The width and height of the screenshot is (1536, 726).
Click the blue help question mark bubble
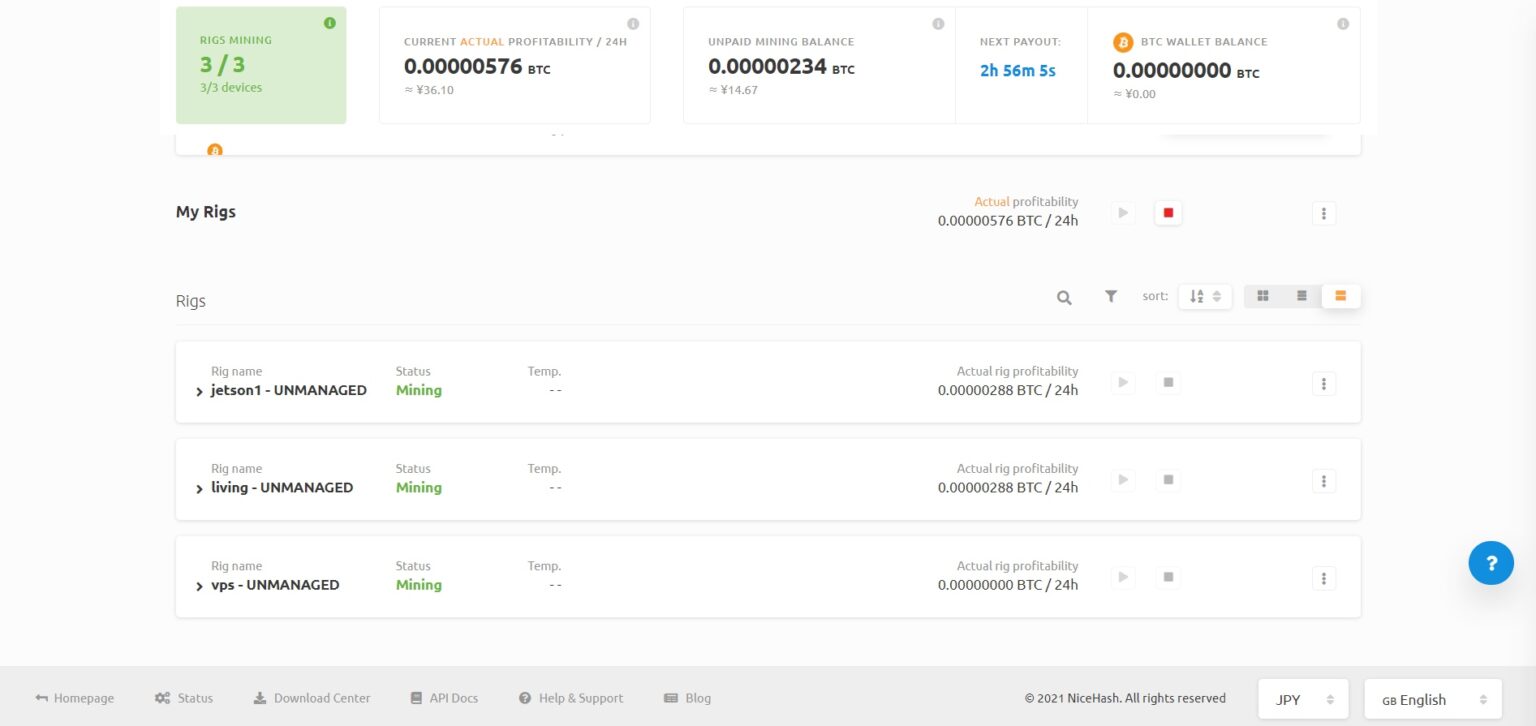(1490, 562)
